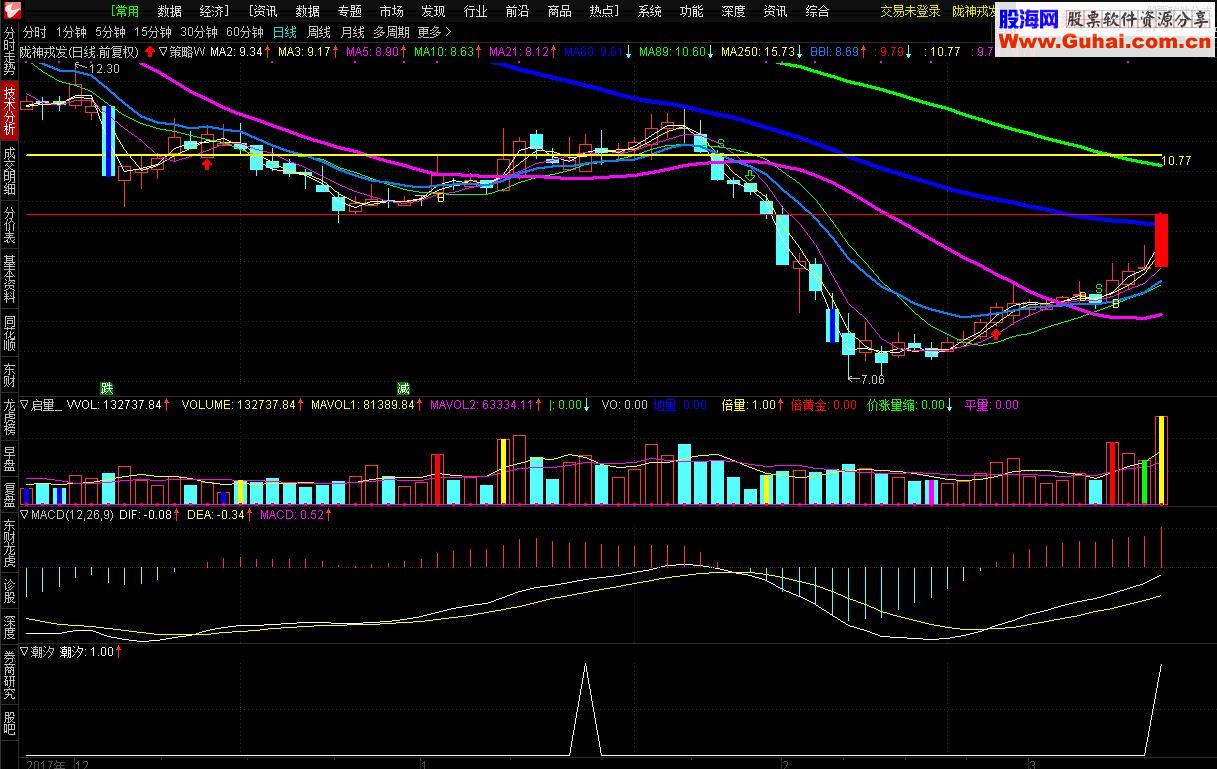Screen dimensions: 1217x769
Task: Click the 7.06 low price label
Action: (871, 380)
